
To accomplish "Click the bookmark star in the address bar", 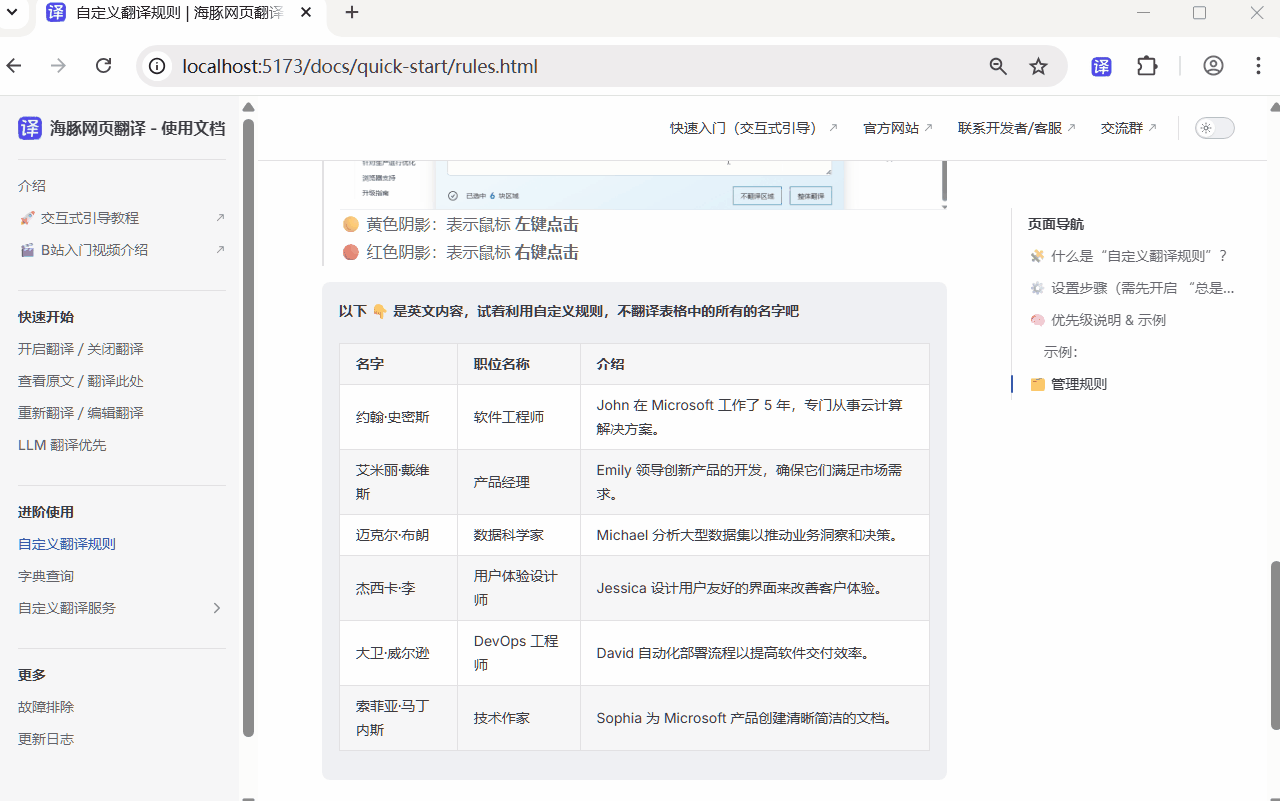I will click(x=1038, y=66).
